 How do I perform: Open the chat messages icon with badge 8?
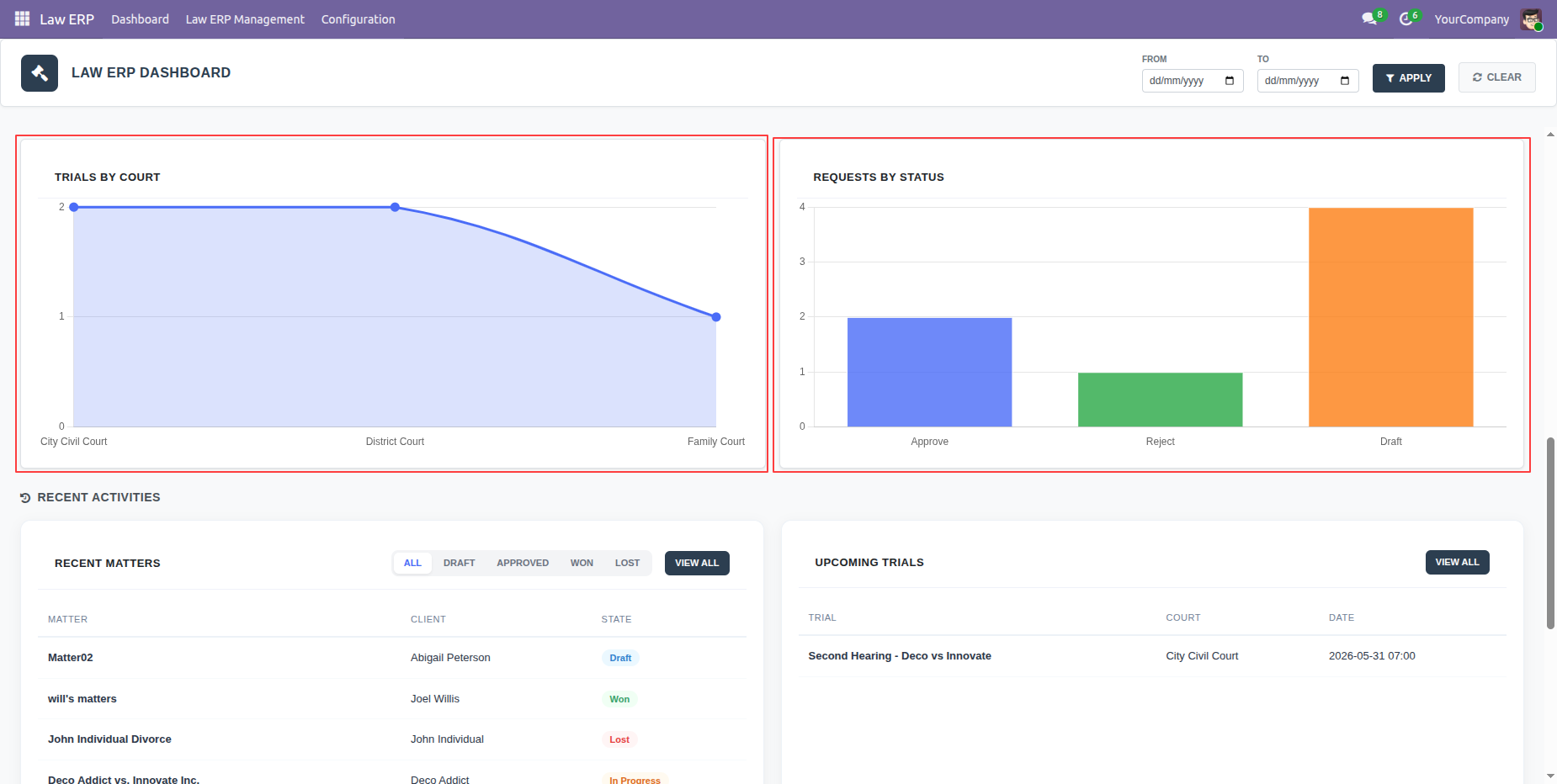[1369, 19]
